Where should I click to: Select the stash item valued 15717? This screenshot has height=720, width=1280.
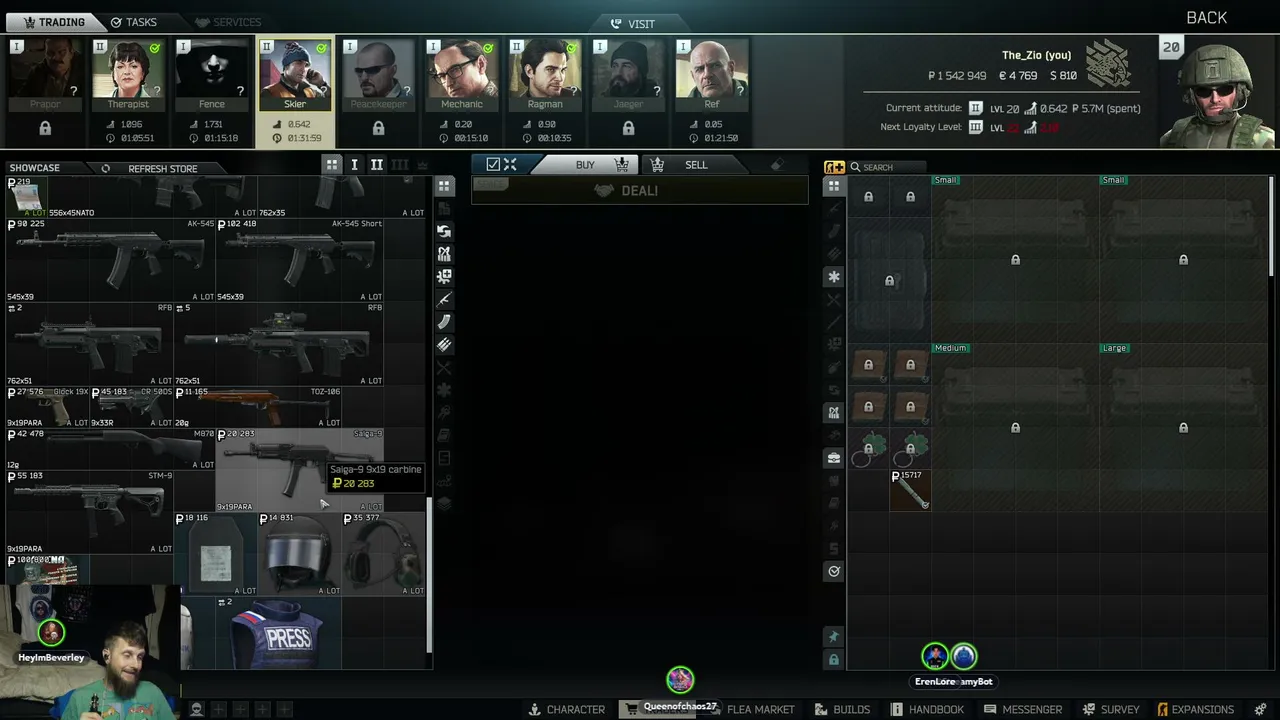[910, 490]
